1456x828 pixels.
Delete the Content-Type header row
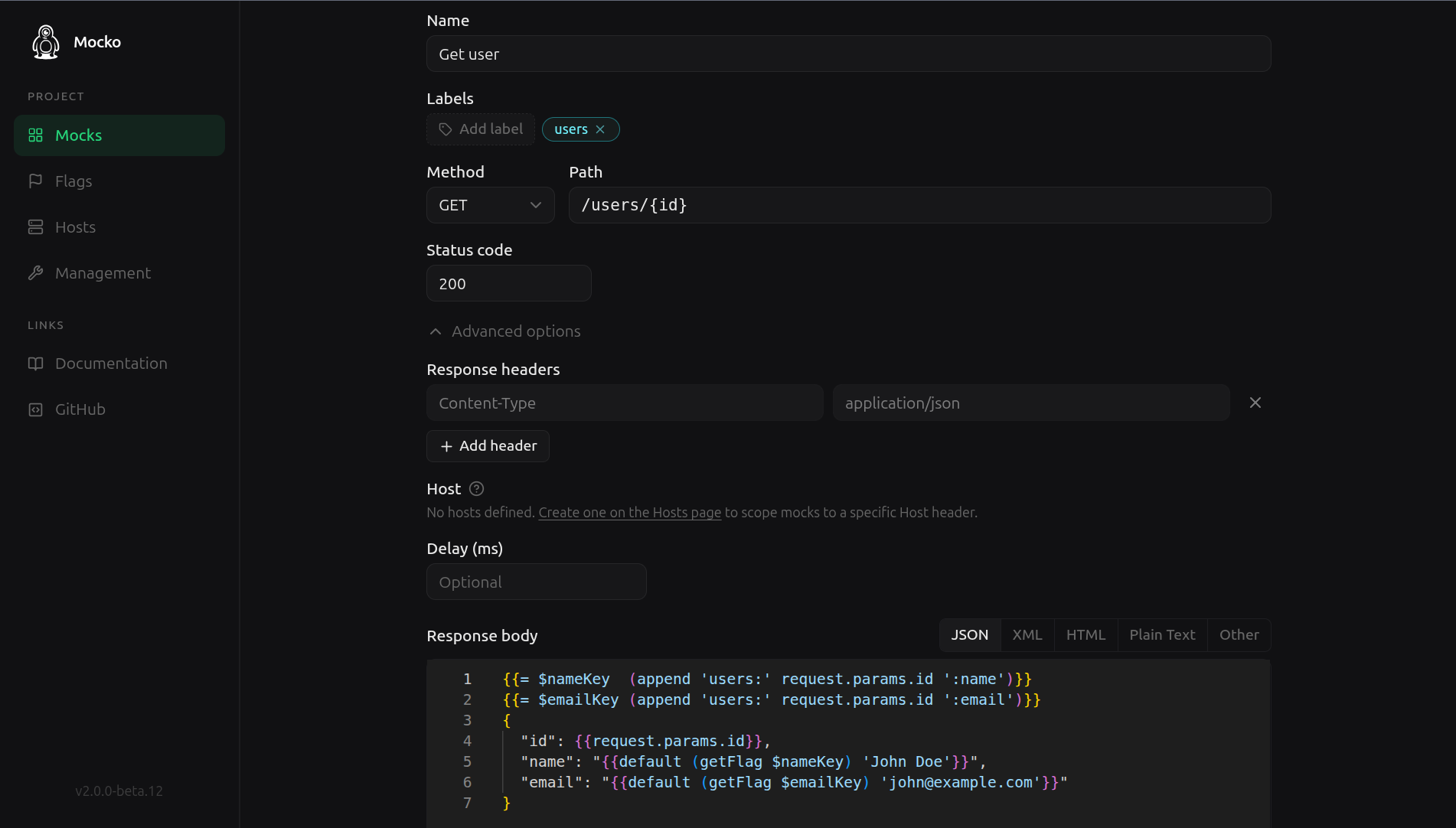(x=1255, y=403)
